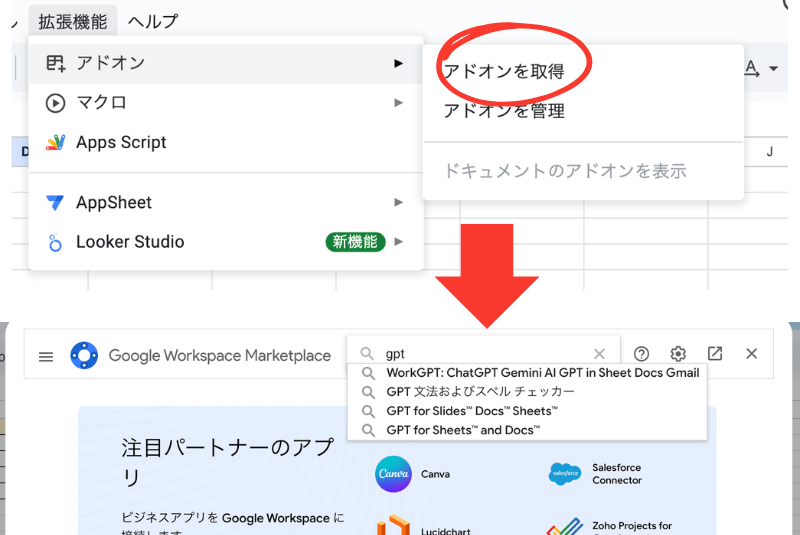Open Zoho Projects for app label
The image size is (800, 535).
click(x=632, y=526)
